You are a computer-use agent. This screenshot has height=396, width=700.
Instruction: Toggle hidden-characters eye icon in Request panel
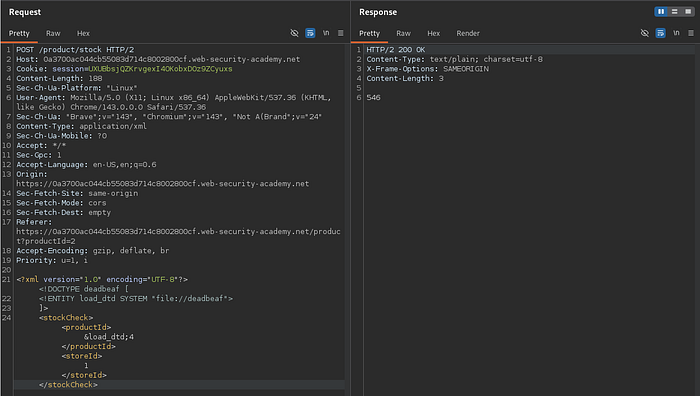294,33
